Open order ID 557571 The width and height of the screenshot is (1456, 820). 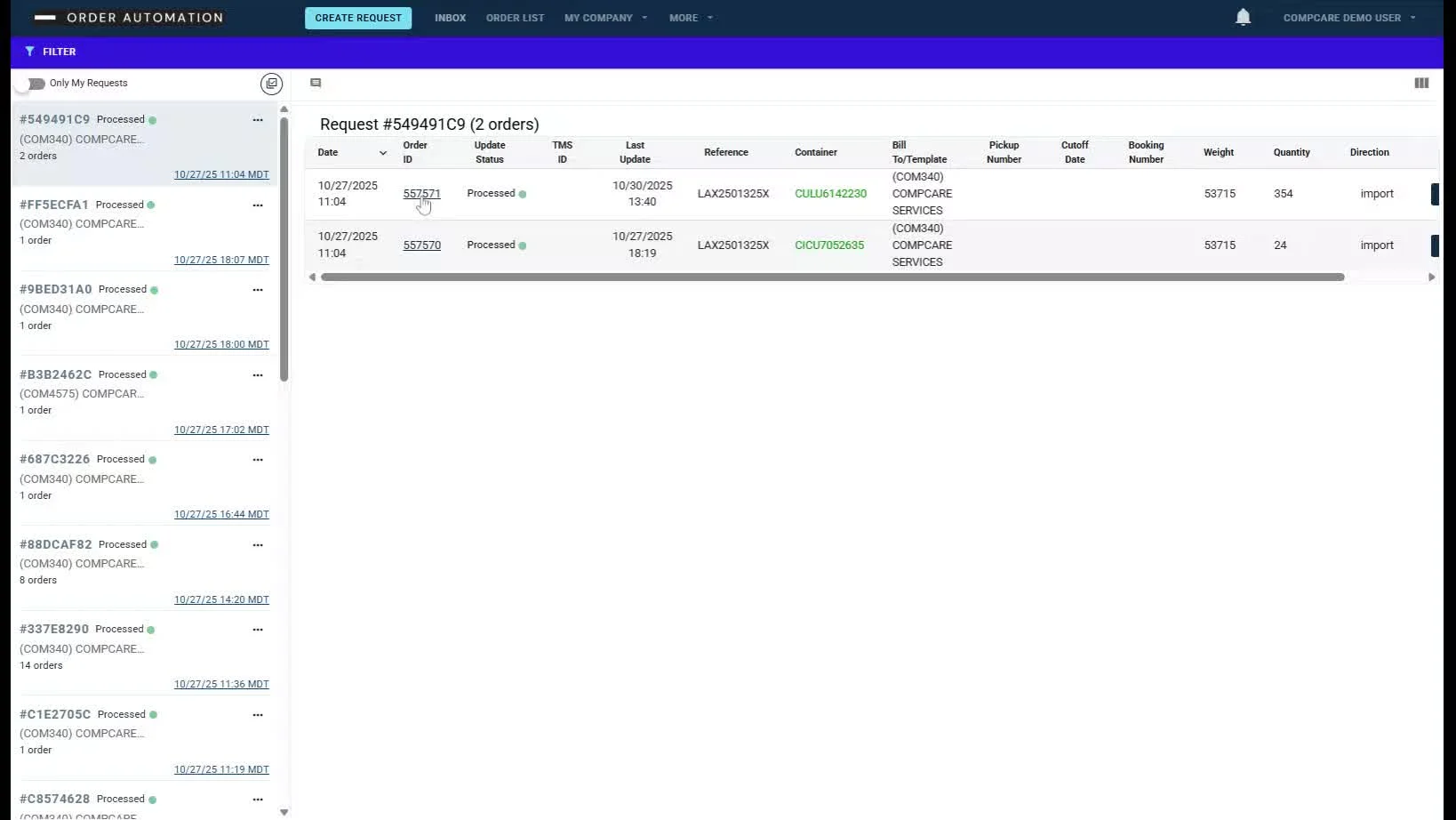pyautogui.click(x=421, y=194)
